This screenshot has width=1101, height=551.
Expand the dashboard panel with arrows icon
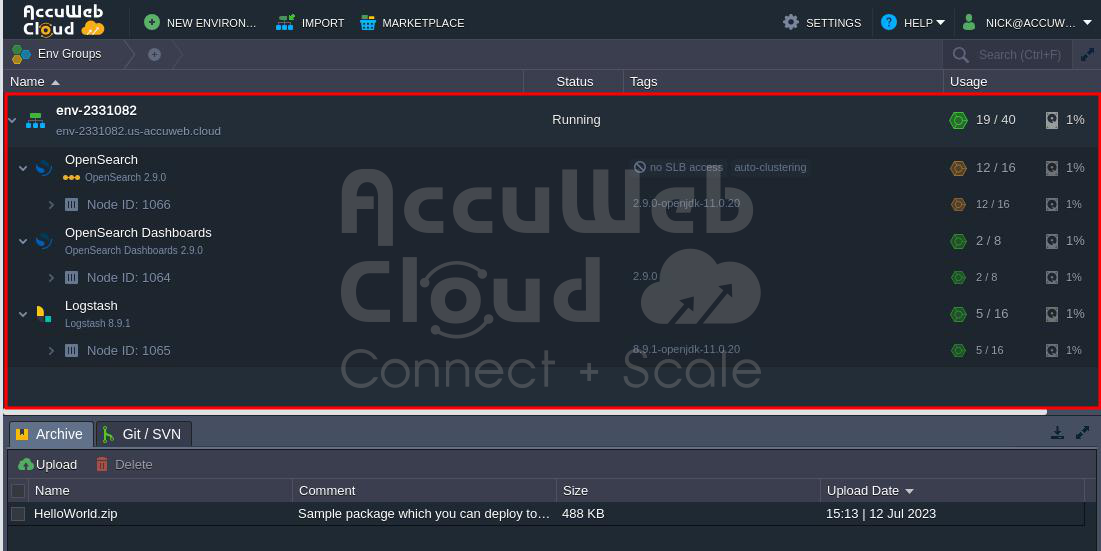tap(1087, 55)
